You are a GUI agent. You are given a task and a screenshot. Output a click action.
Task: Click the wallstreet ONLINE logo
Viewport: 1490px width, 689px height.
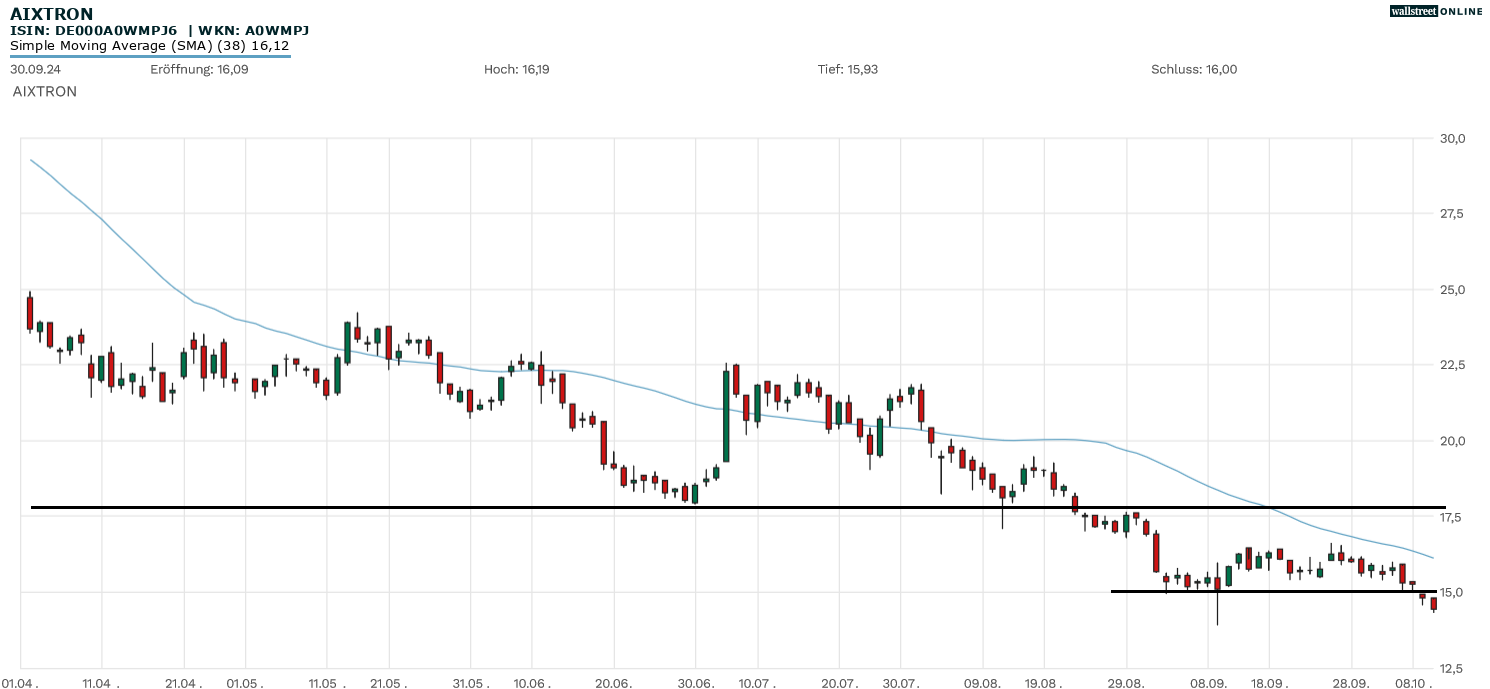1436,11
